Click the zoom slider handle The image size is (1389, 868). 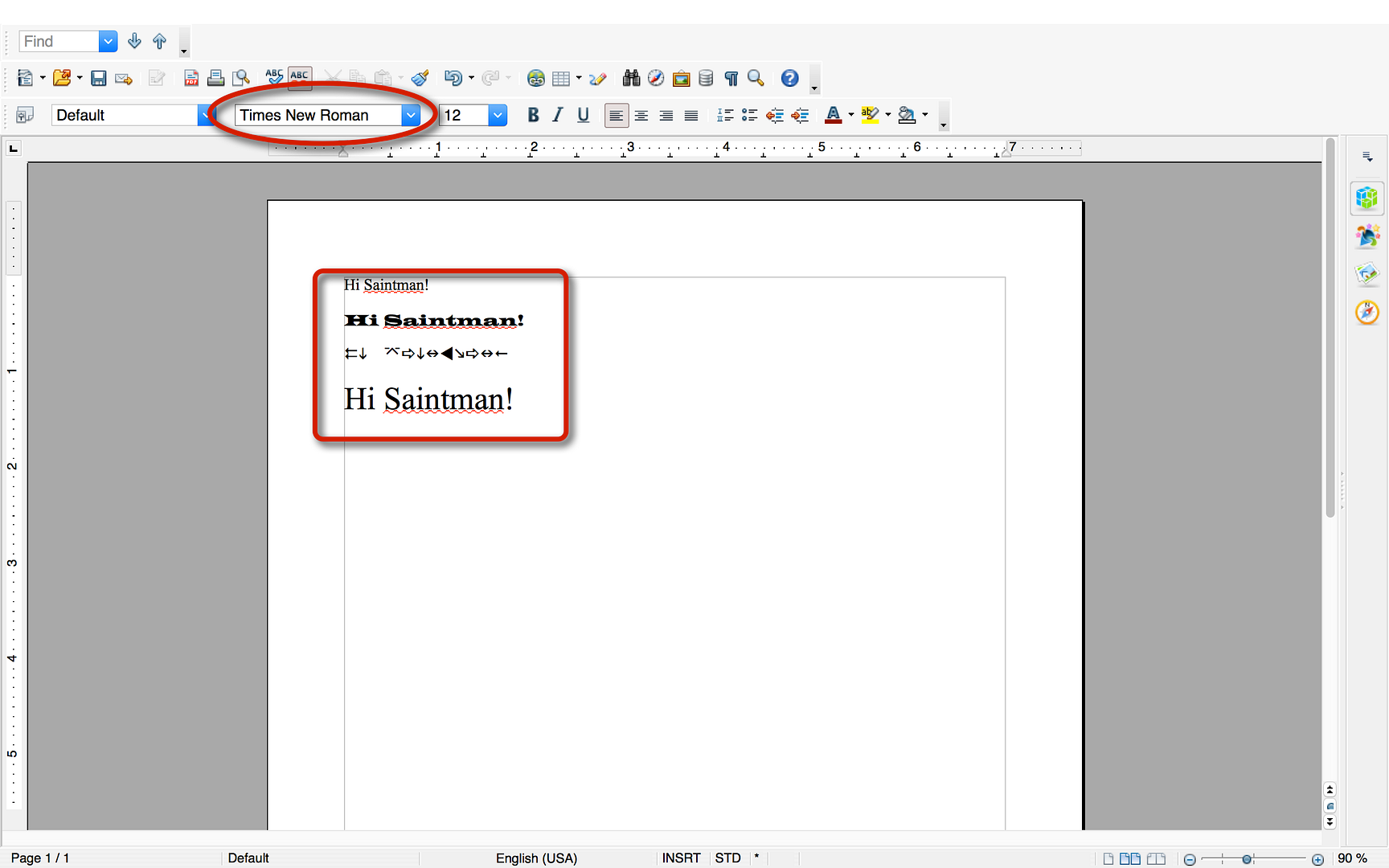pyautogui.click(x=1247, y=859)
